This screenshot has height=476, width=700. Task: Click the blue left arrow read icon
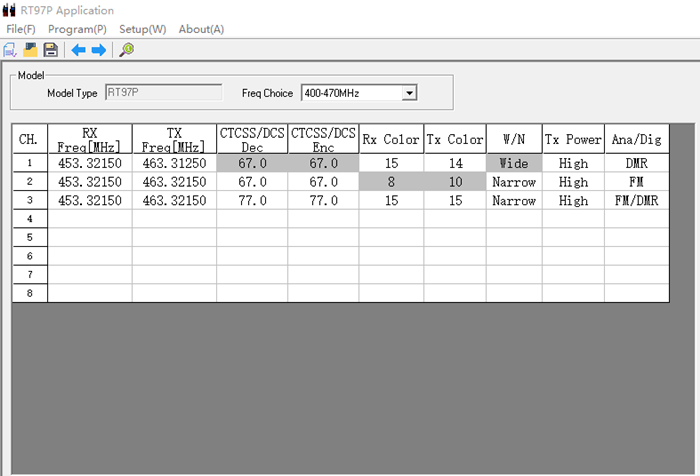tap(78, 49)
